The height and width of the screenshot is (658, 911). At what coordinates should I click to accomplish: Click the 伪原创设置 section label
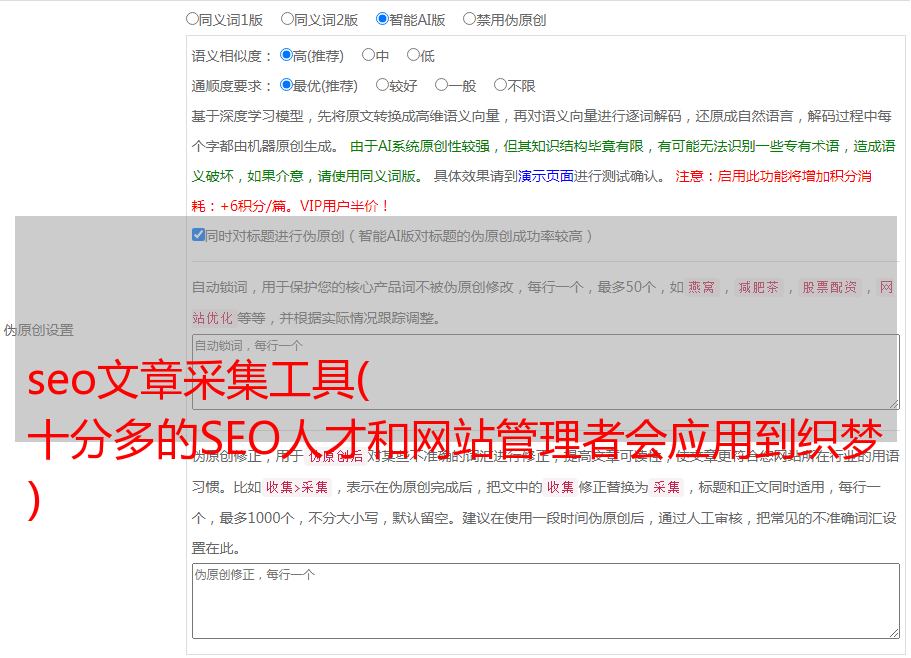tap(38, 330)
